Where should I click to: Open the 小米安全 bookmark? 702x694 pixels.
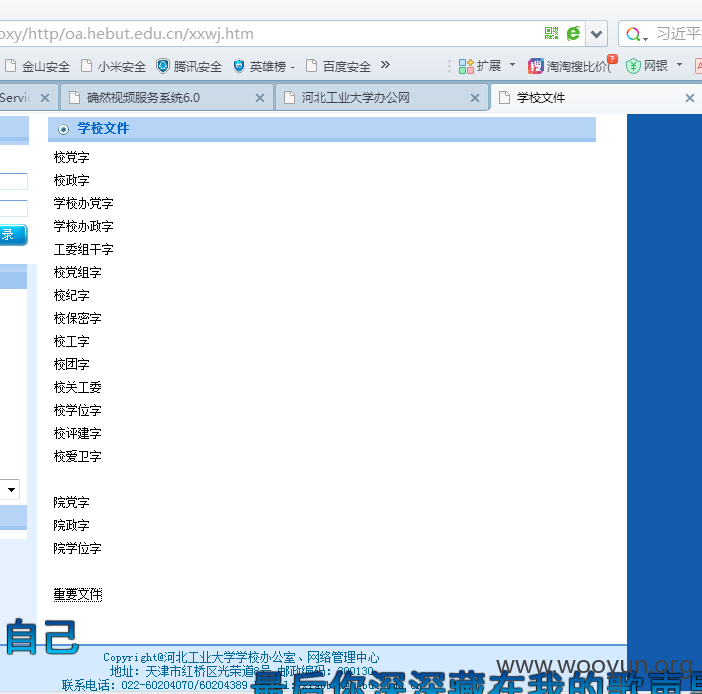click(114, 66)
